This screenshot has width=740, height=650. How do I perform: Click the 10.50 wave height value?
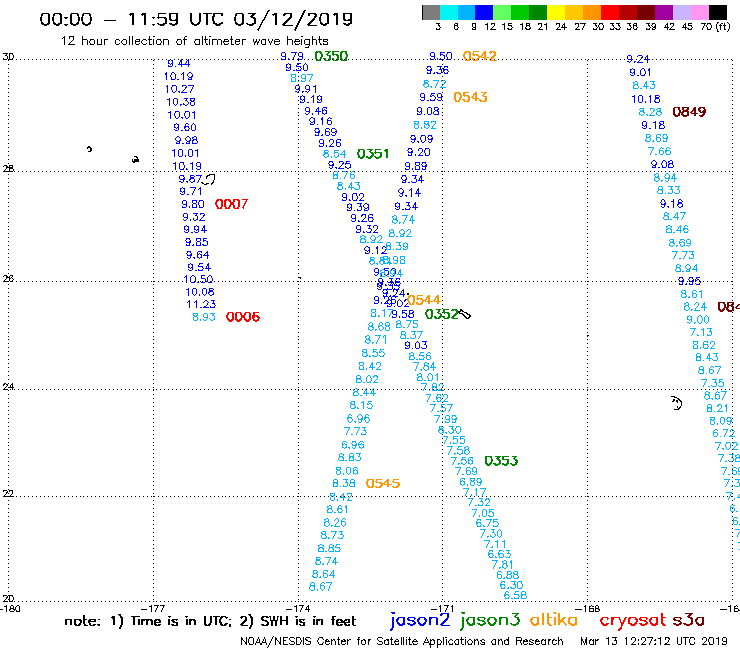198,279
